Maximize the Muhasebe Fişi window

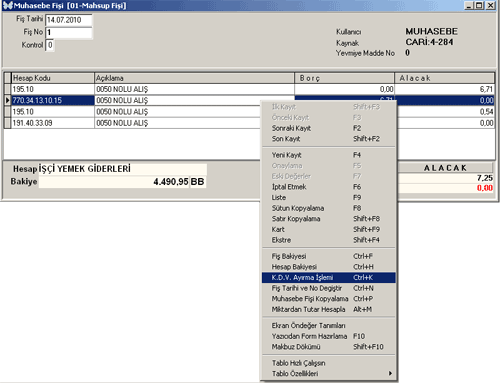[479, 5]
